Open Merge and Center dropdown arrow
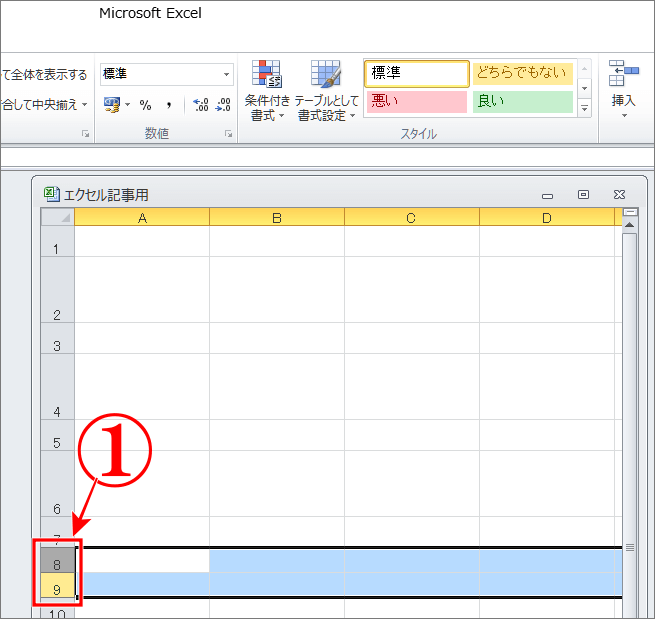 pos(84,104)
